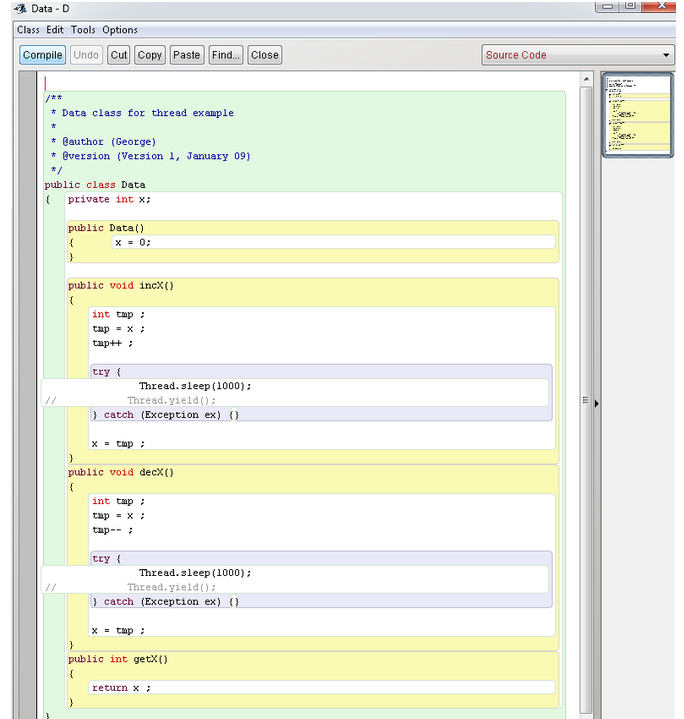Screen dimensions: 684x719
Task: Open the Options menu
Action: tap(120, 30)
